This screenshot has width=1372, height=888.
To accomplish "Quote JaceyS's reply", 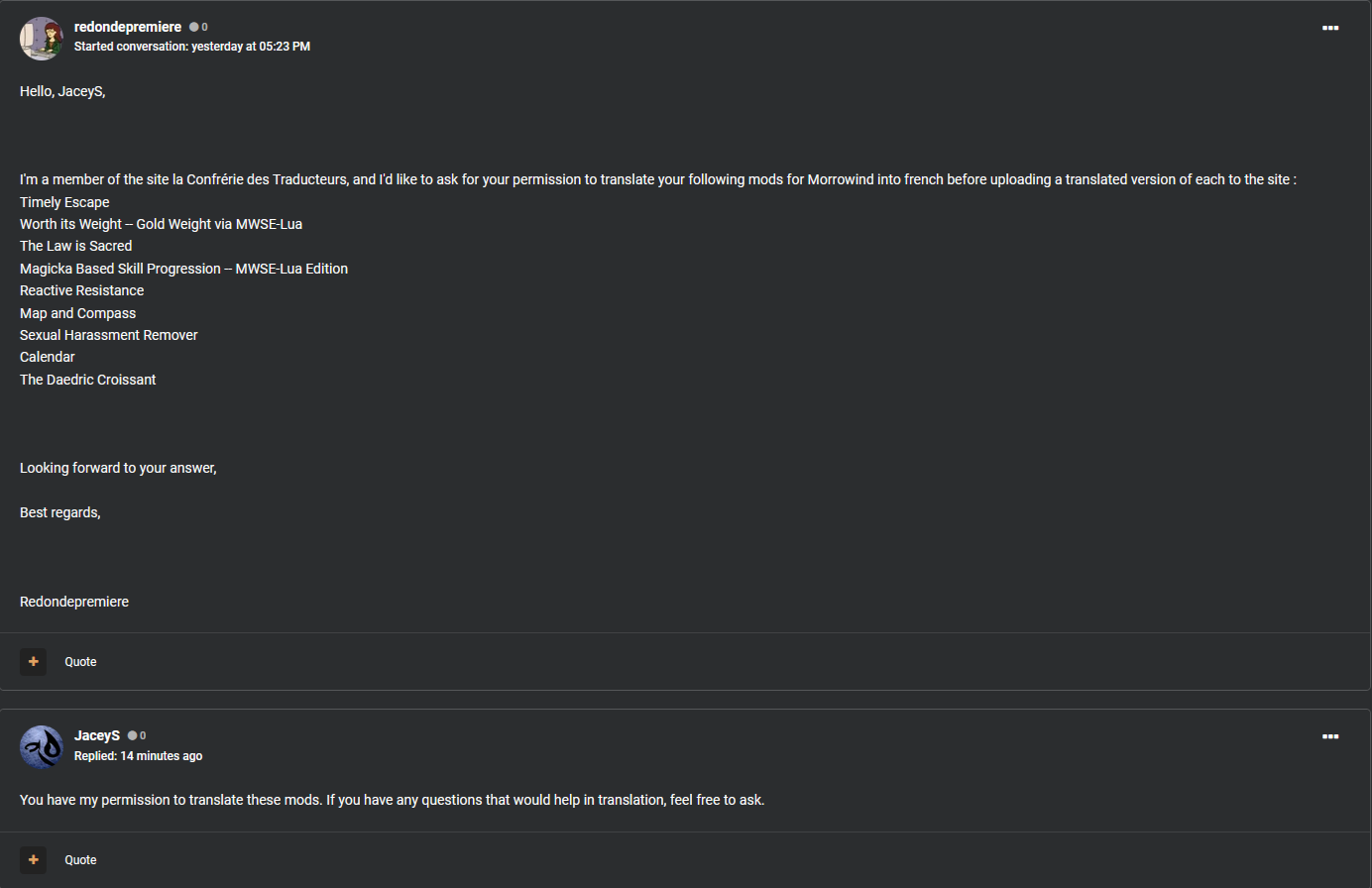I will tap(80, 860).
